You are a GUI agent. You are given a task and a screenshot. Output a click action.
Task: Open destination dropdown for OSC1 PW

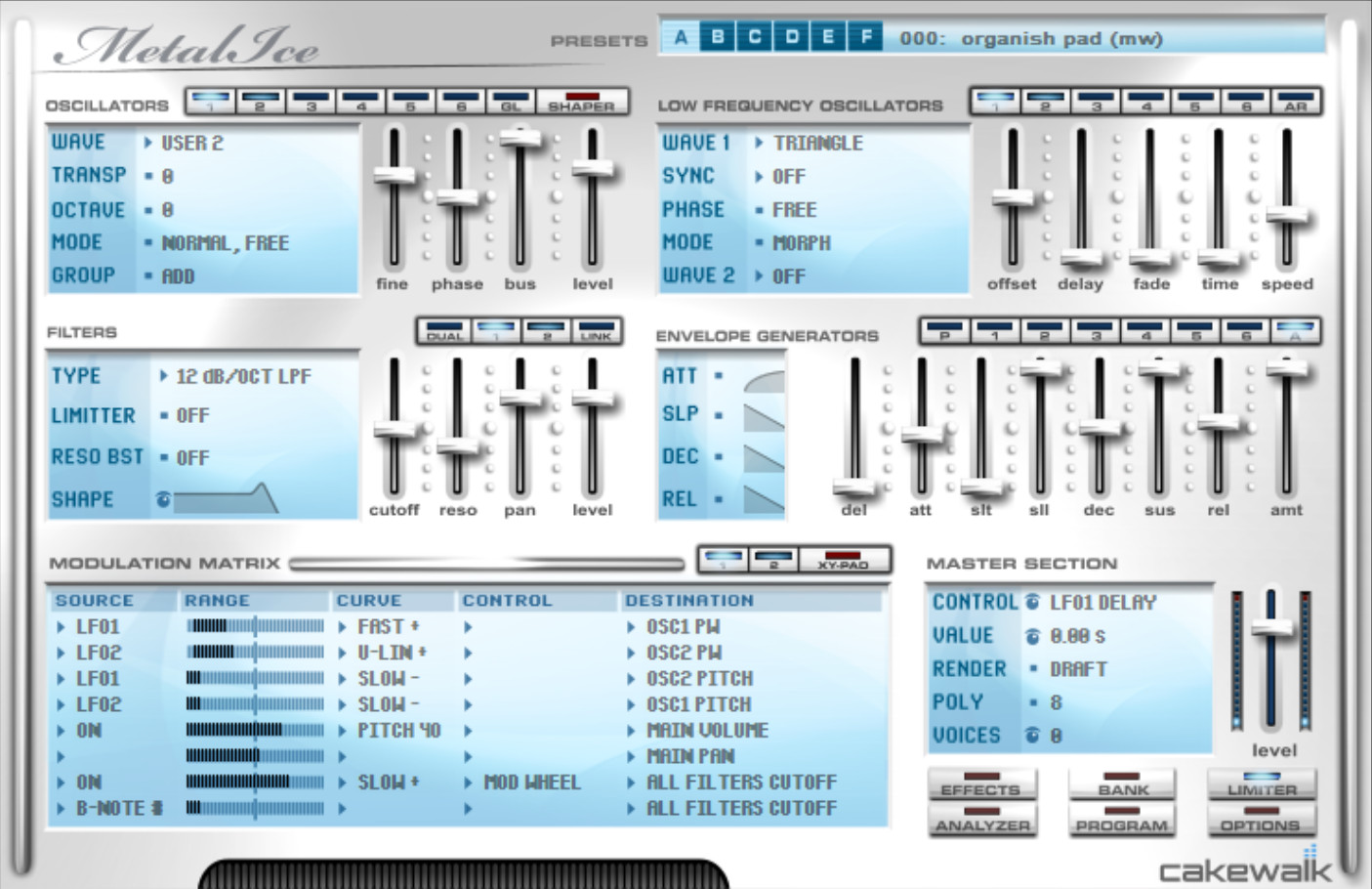tap(674, 626)
